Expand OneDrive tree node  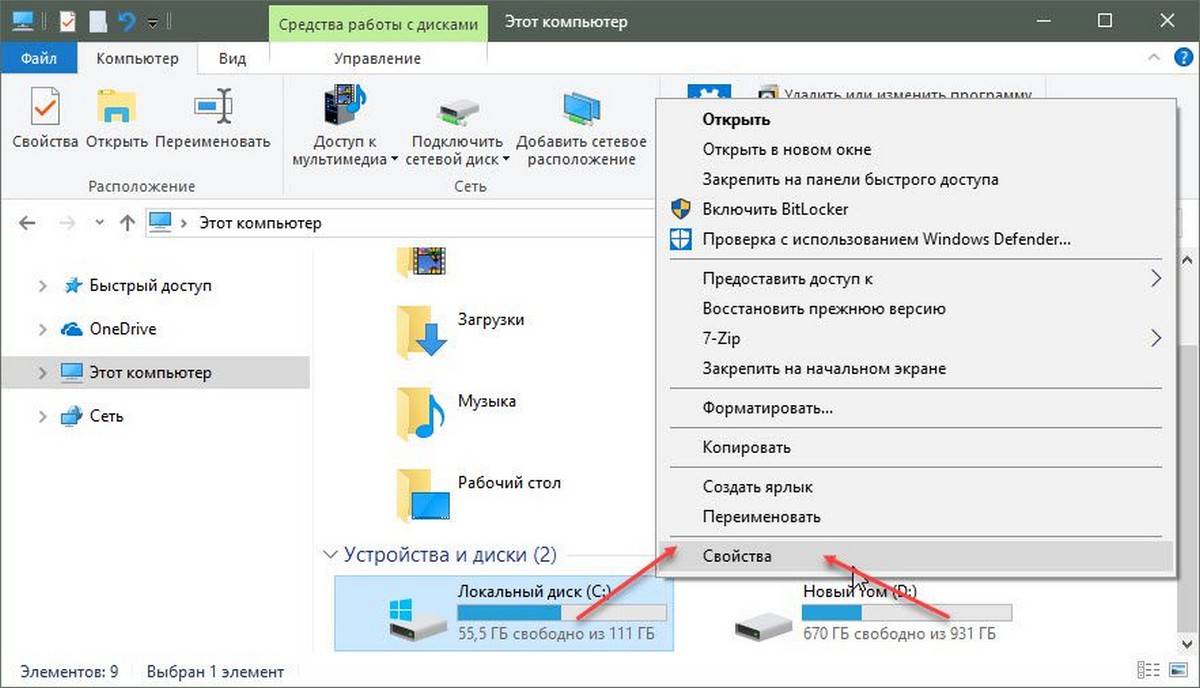click(42, 329)
